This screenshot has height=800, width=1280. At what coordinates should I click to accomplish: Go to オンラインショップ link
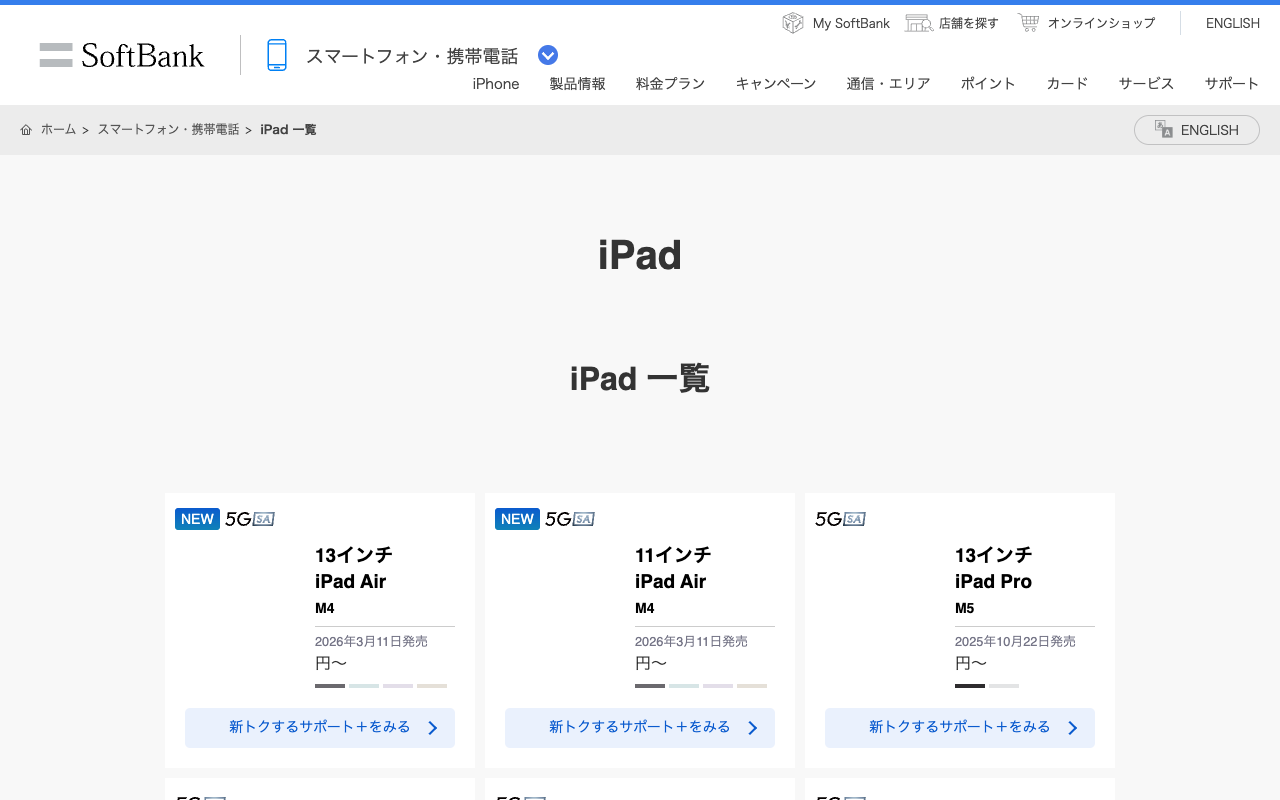[x=1102, y=23]
